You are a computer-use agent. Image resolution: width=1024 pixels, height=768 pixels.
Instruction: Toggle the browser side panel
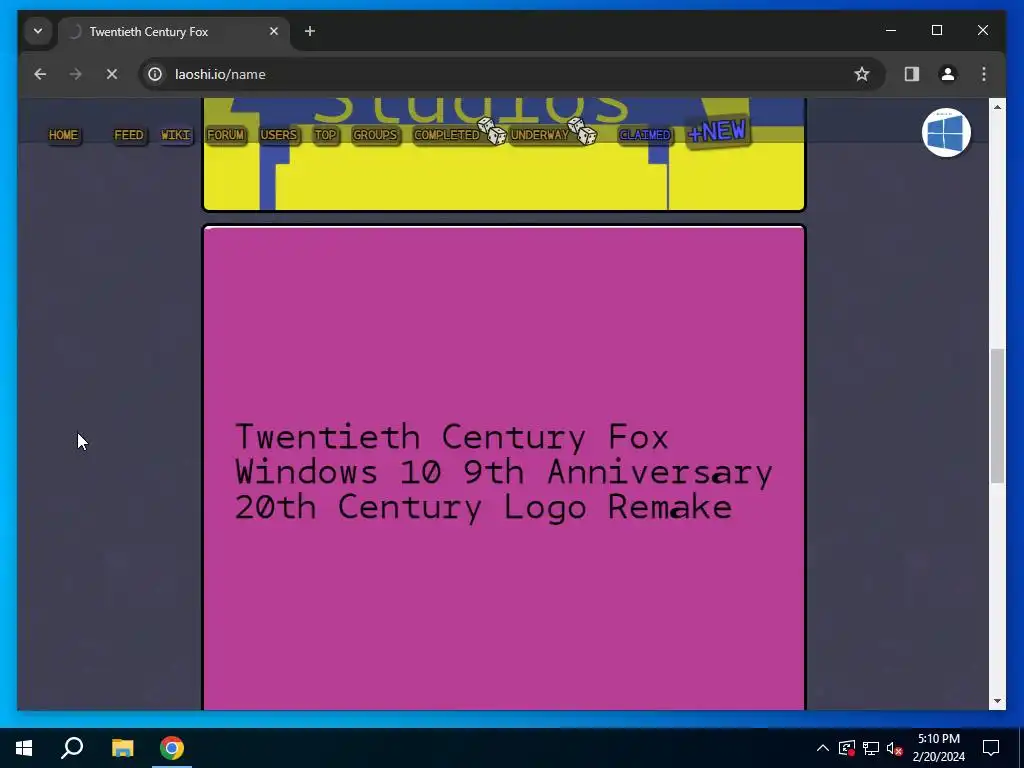click(912, 74)
